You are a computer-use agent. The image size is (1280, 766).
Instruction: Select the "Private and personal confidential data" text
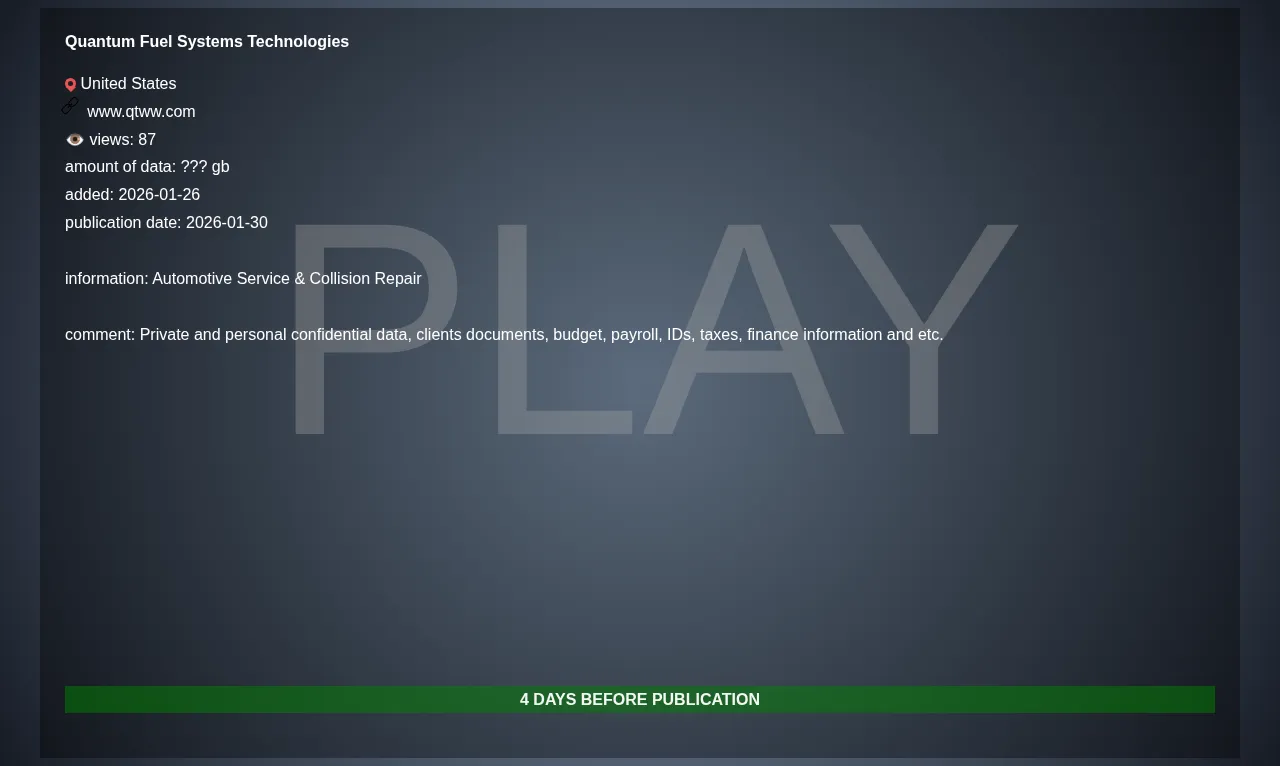pos(274,335)
